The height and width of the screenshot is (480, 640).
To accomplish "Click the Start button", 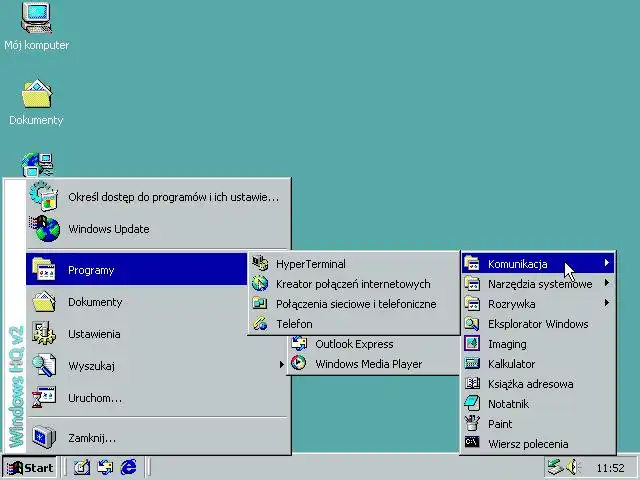I will [x=30, y=467].
